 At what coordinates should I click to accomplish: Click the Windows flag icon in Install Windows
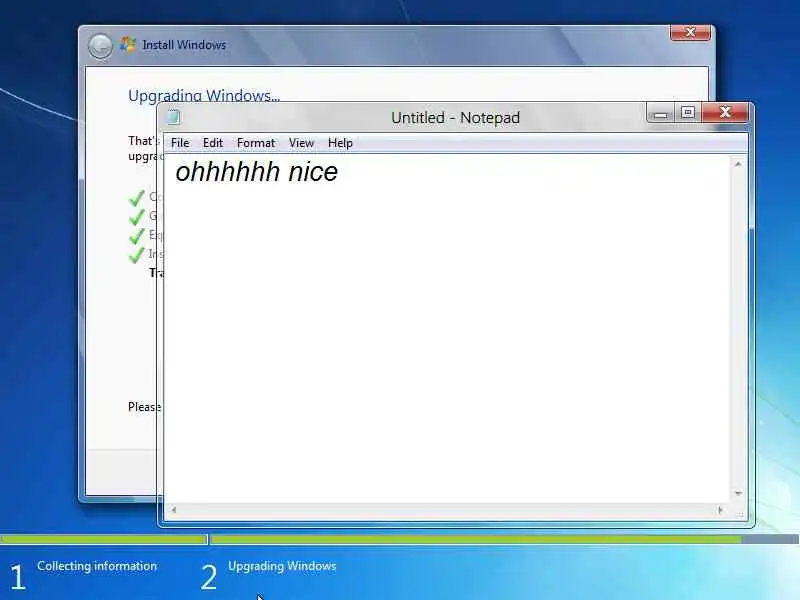coord(128,45)
